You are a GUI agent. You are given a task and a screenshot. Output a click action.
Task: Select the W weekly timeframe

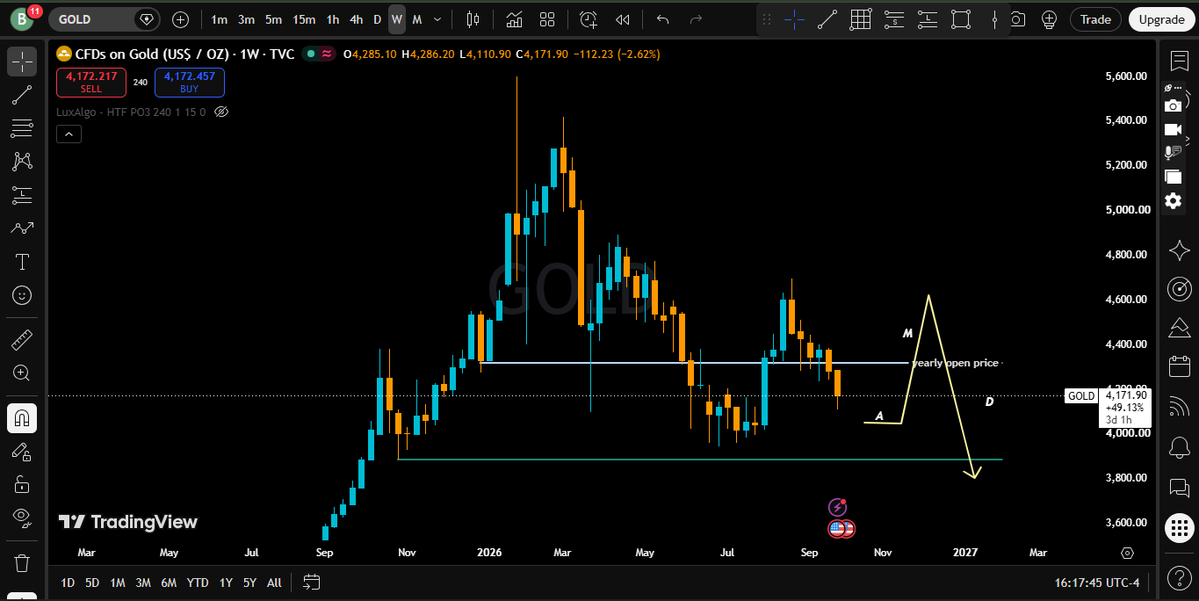point(397,19)
